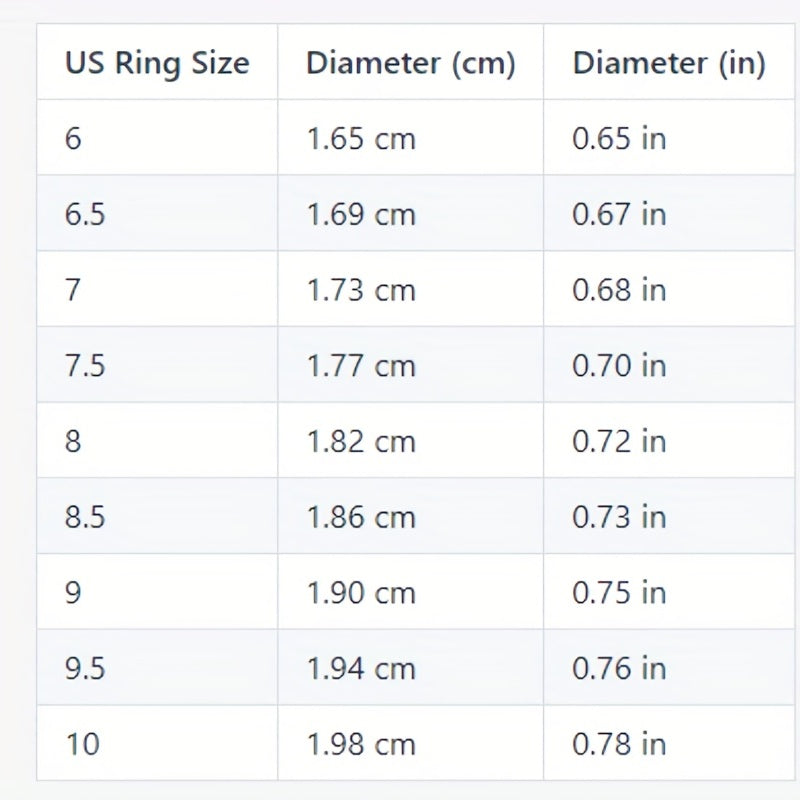
Task: Select the ring size 7 cell
Action: [157, 289]
